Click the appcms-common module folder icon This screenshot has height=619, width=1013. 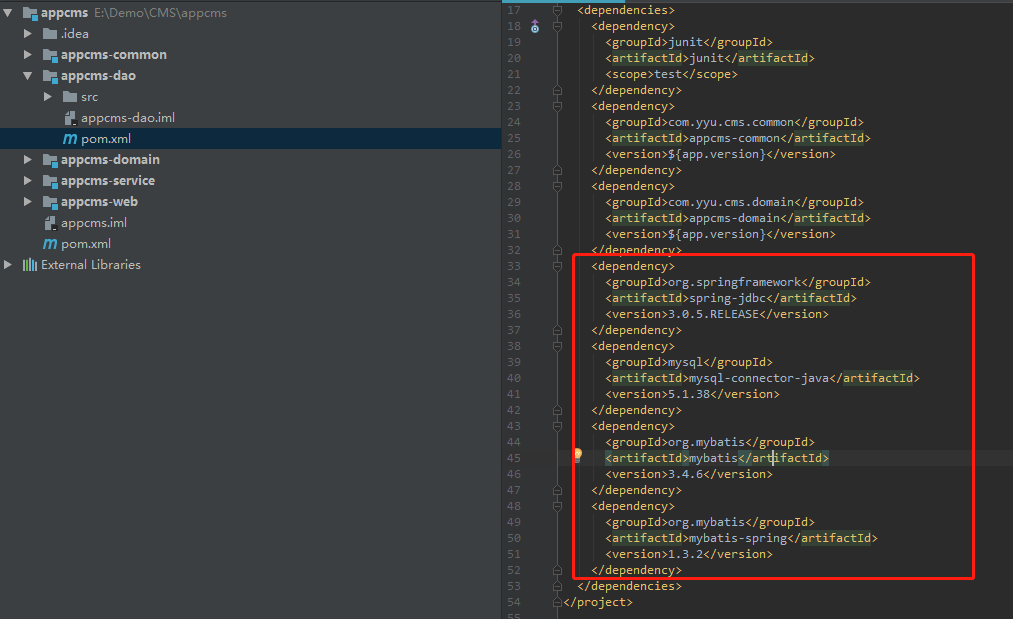(x=50, y=55)
